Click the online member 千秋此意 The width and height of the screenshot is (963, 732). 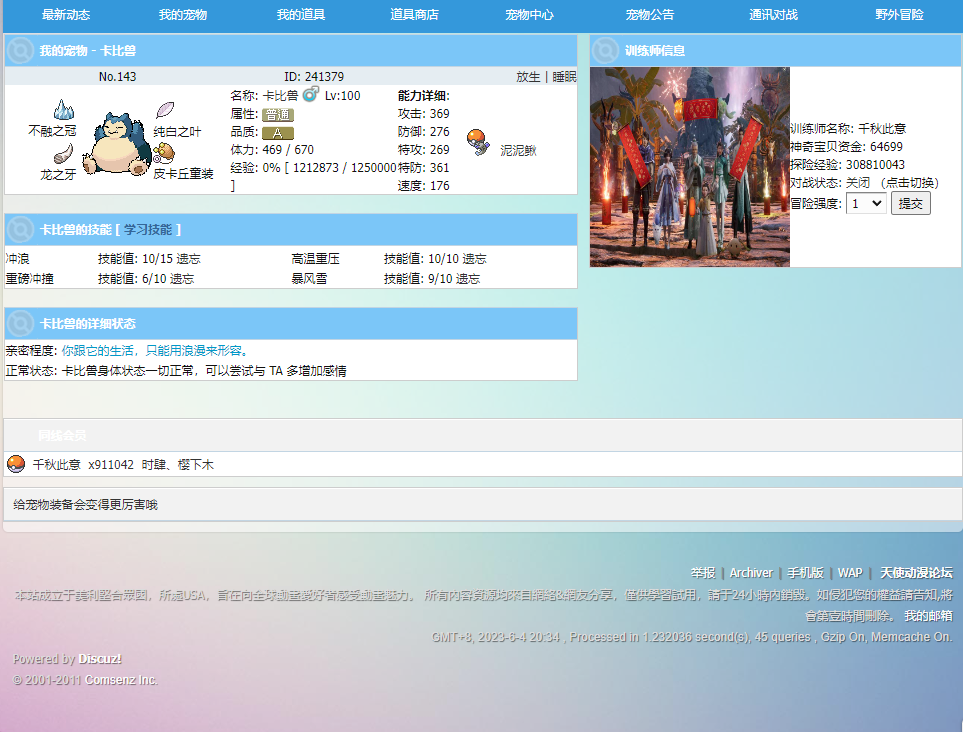click(x=57, y=465)
